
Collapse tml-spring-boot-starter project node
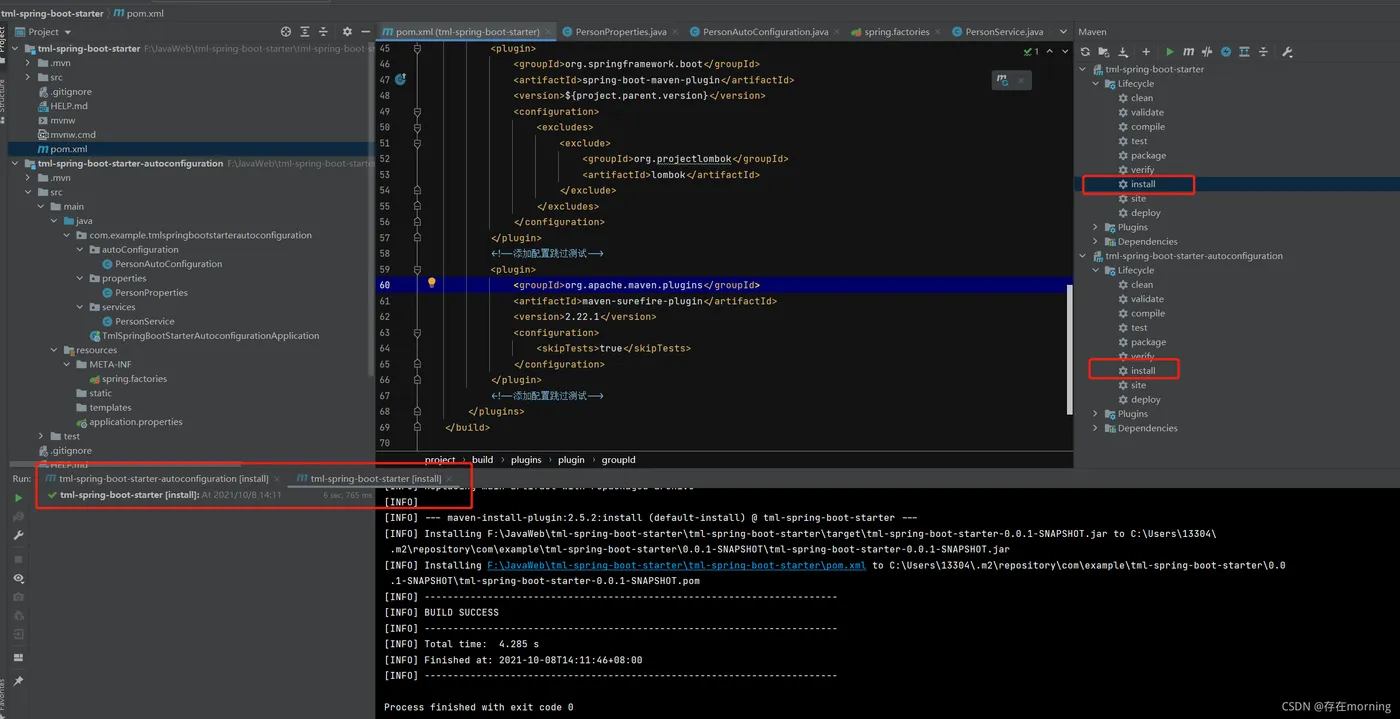pos(16,48)
